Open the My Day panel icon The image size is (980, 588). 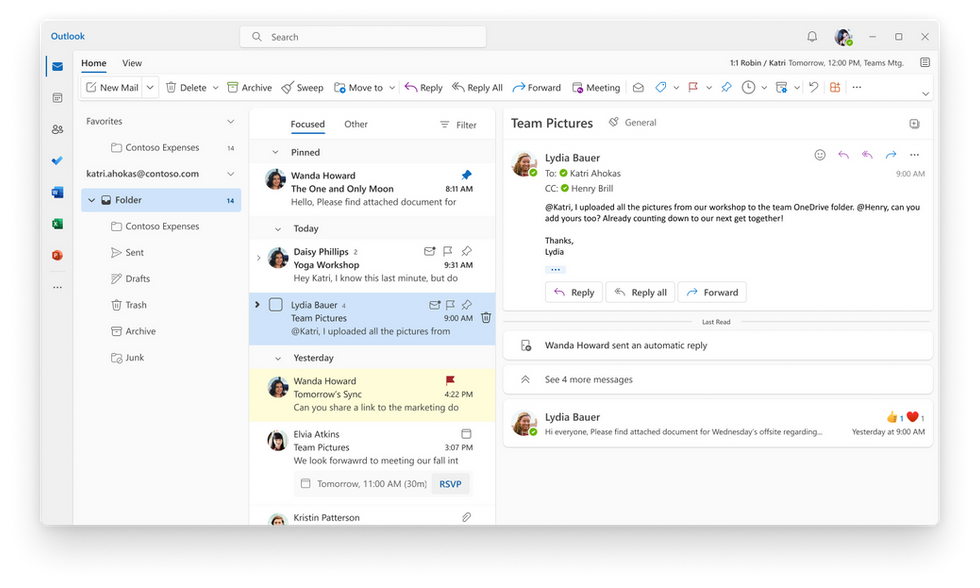(925, 62)
